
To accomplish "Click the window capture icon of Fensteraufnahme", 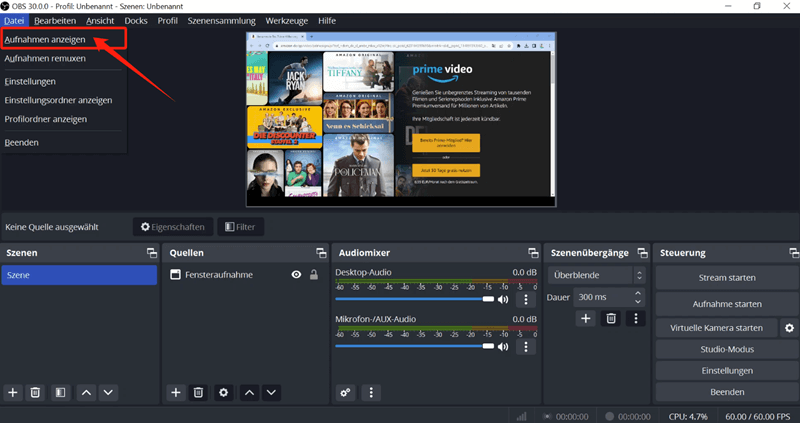I will click(x=176, y=275).
